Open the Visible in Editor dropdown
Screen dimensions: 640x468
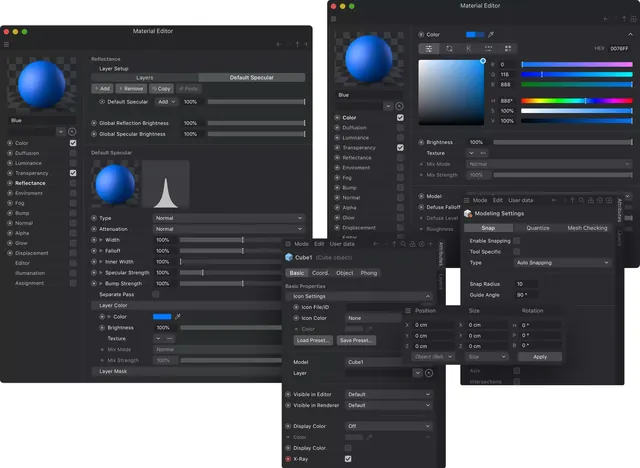[389, 395]
